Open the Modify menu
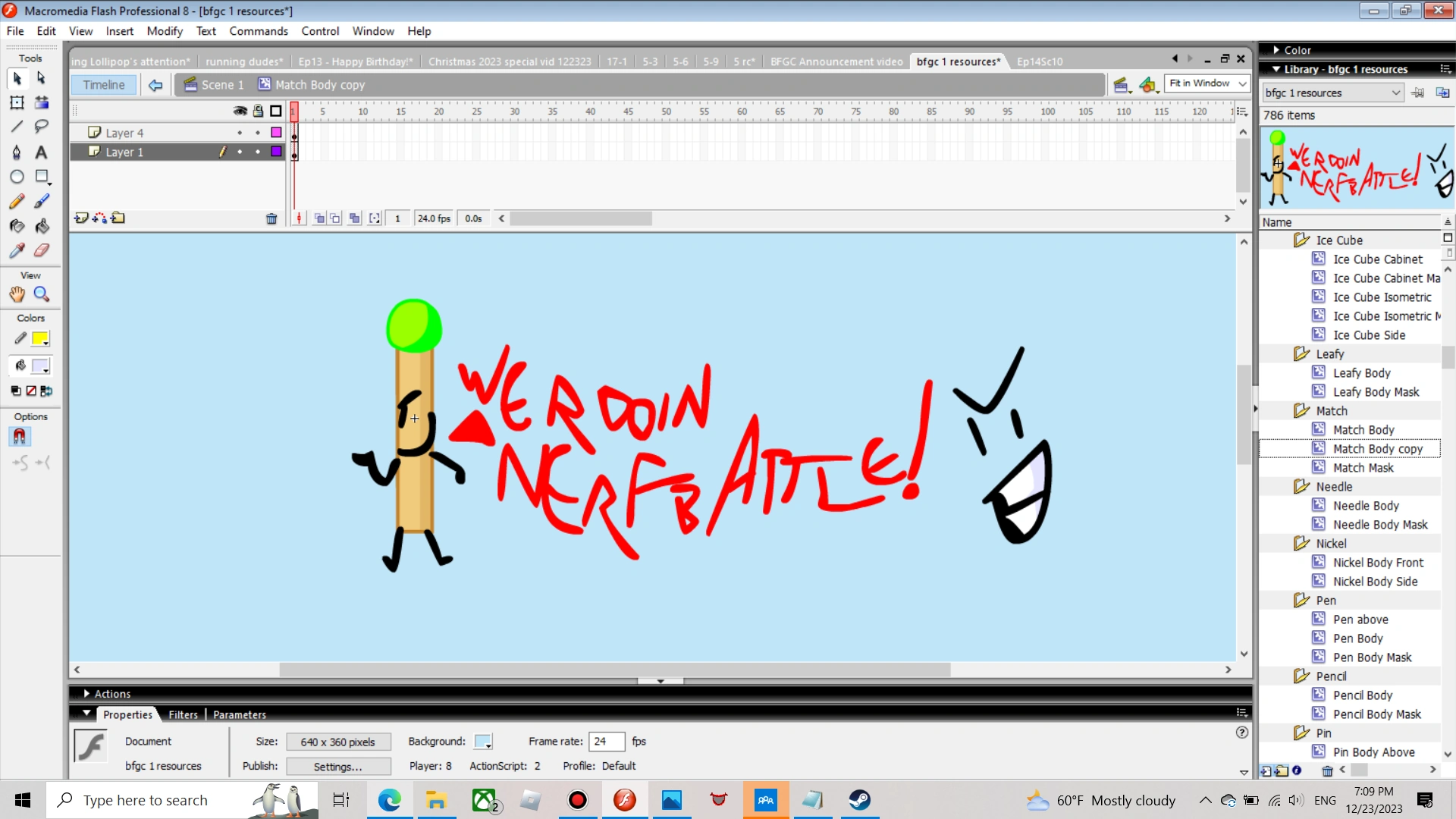 coord(165,31)
